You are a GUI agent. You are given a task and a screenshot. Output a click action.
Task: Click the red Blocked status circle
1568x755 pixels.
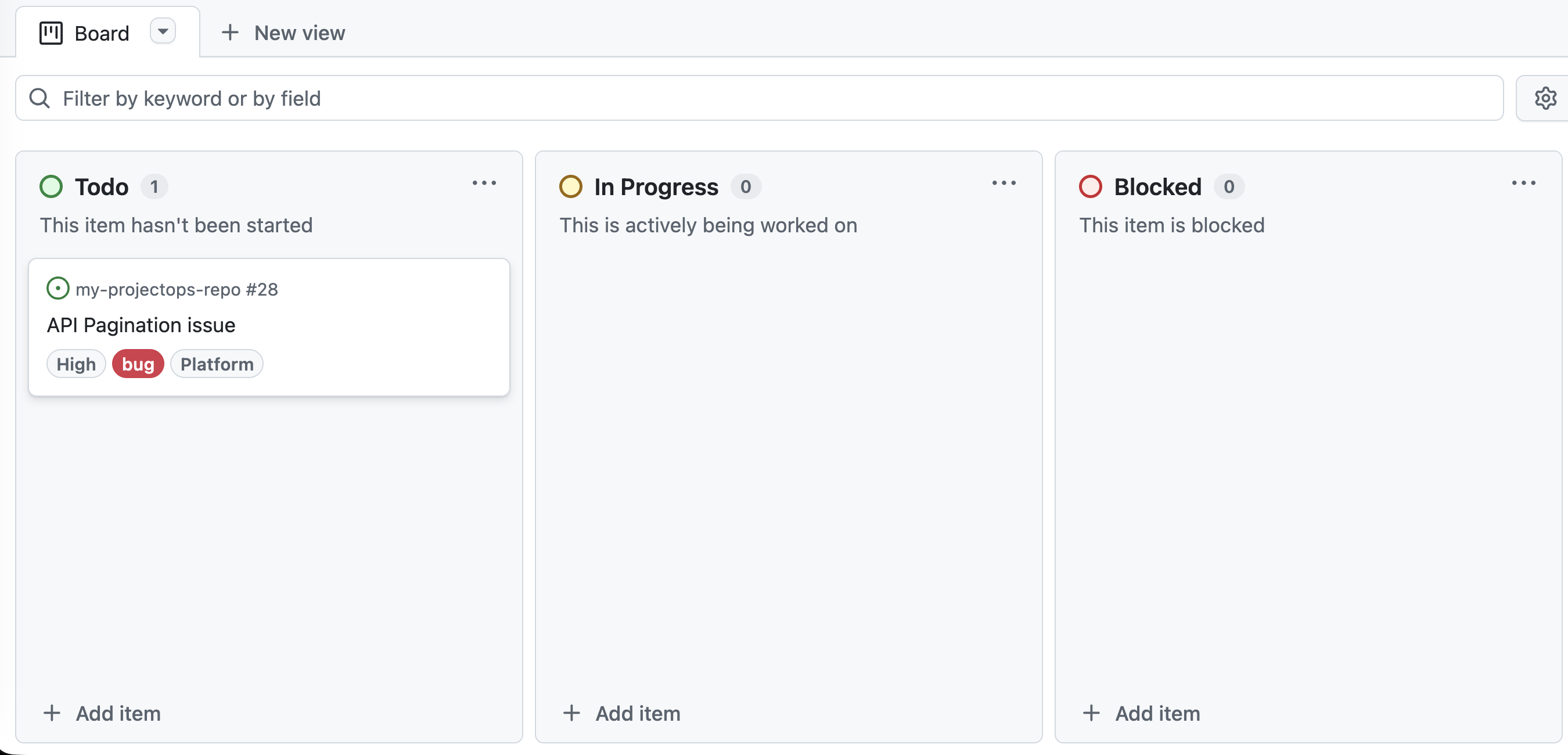[x=1089, y=186]
